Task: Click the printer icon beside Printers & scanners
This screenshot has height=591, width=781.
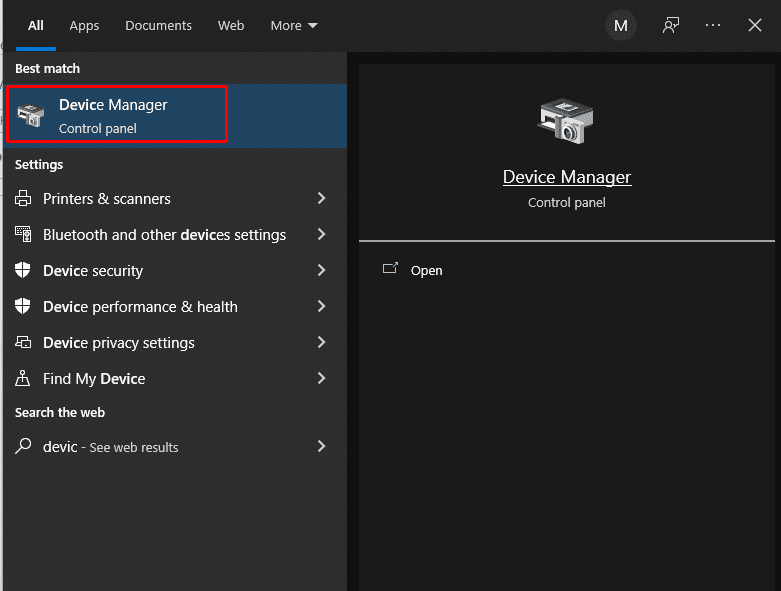Action: 23,198
